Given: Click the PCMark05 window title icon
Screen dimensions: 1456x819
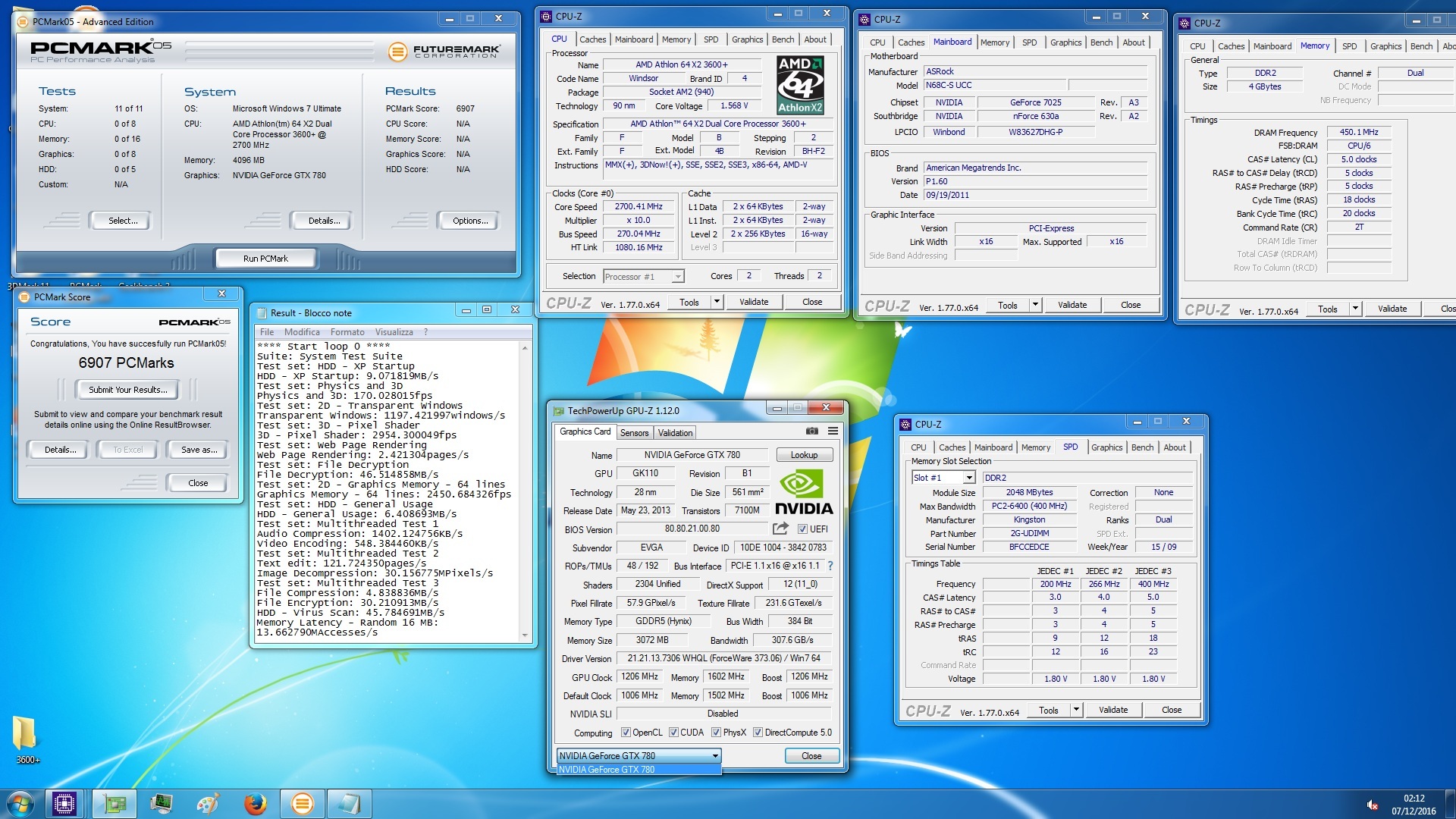Looking at the screenshot, I should tap(23, 22).
